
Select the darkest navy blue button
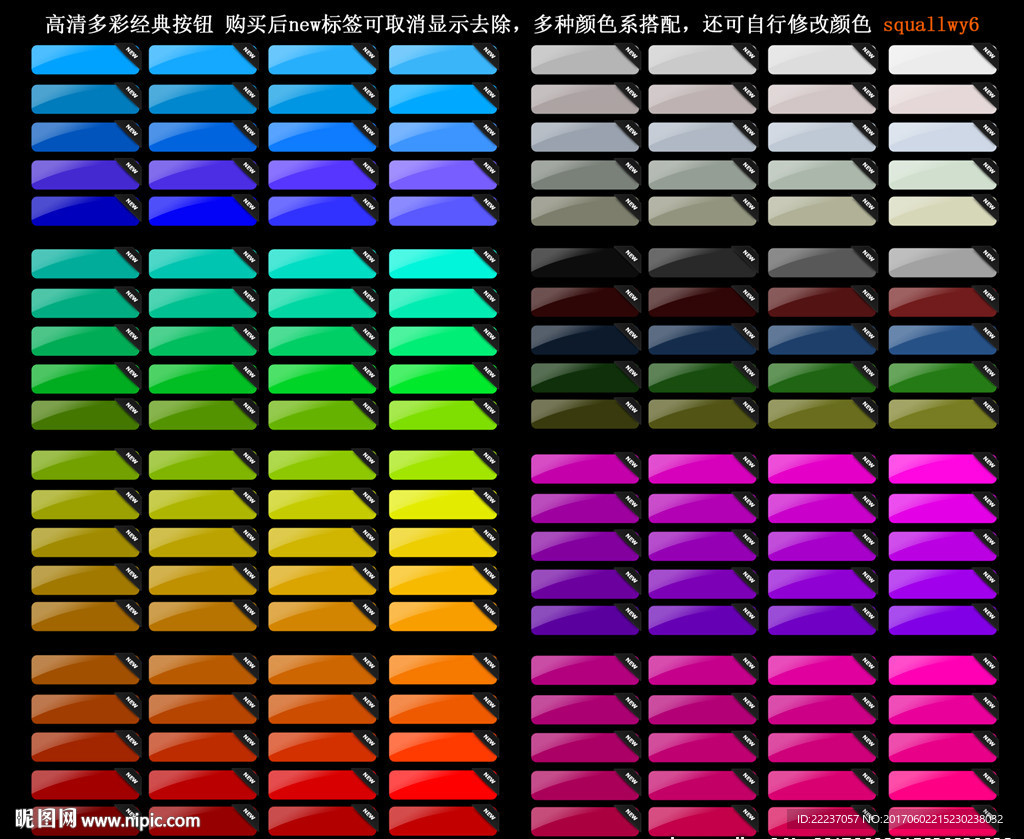(x=585, y=340)
